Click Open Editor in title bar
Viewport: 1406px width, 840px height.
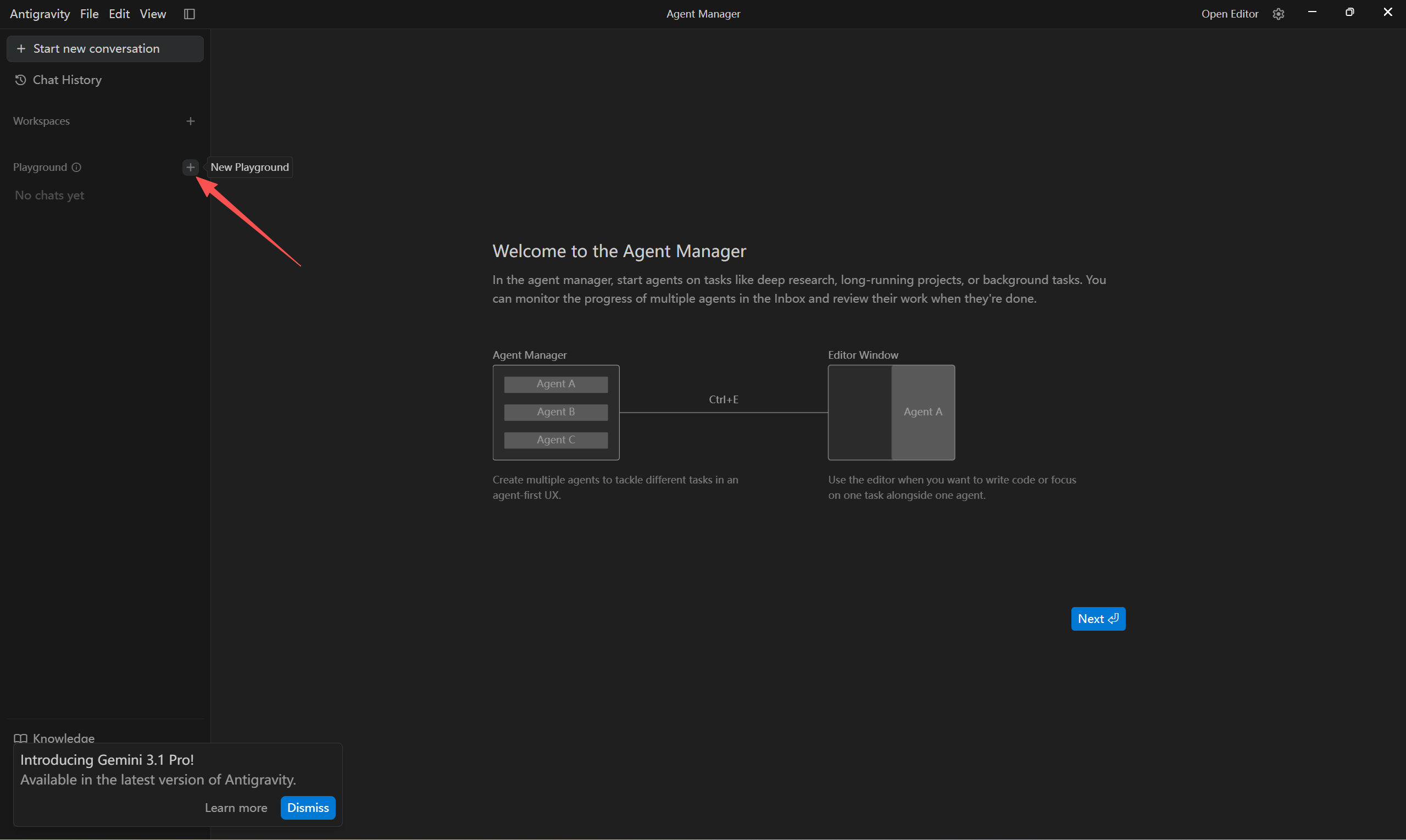point(1230,14)
